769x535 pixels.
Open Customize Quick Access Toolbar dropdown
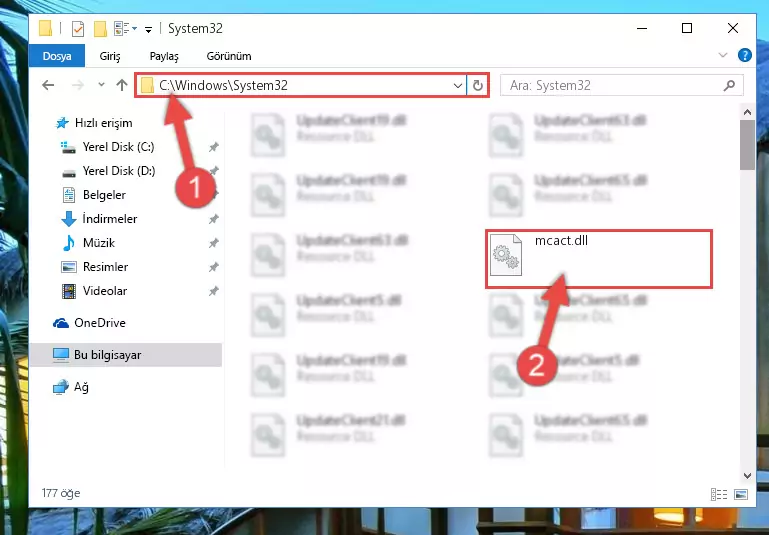click(x=148, y=29)
